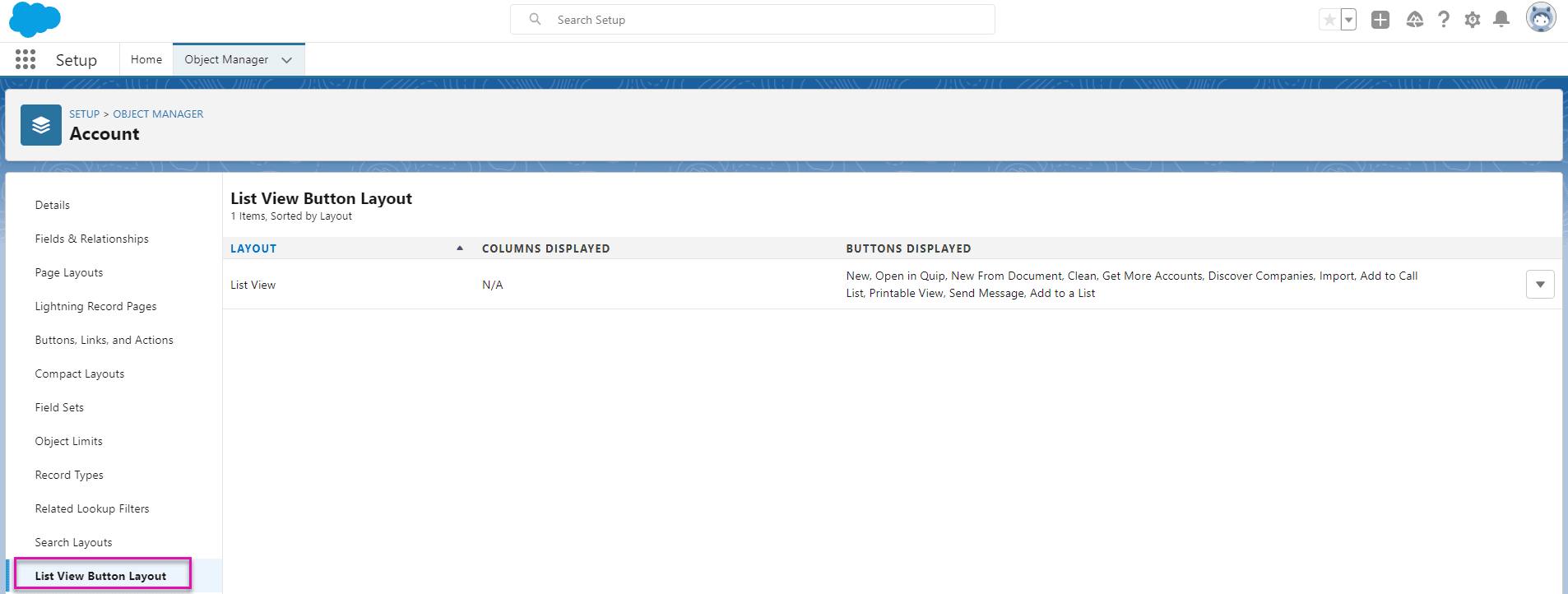Open the notifications bell
The width and height of the screenshot is (1568, 594).
pos(1501,20)
